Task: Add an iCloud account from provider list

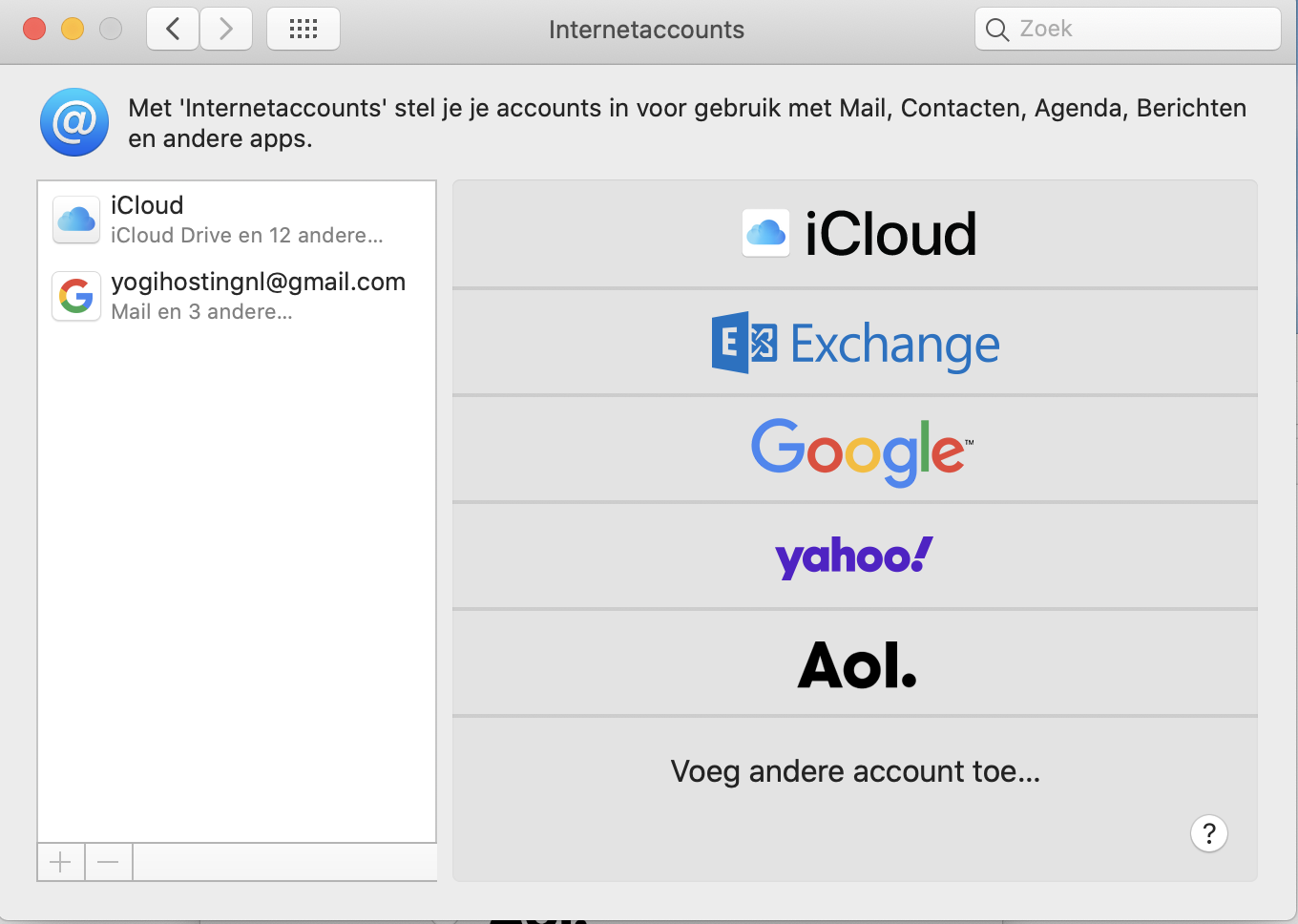Action: [x=855, y=234]
